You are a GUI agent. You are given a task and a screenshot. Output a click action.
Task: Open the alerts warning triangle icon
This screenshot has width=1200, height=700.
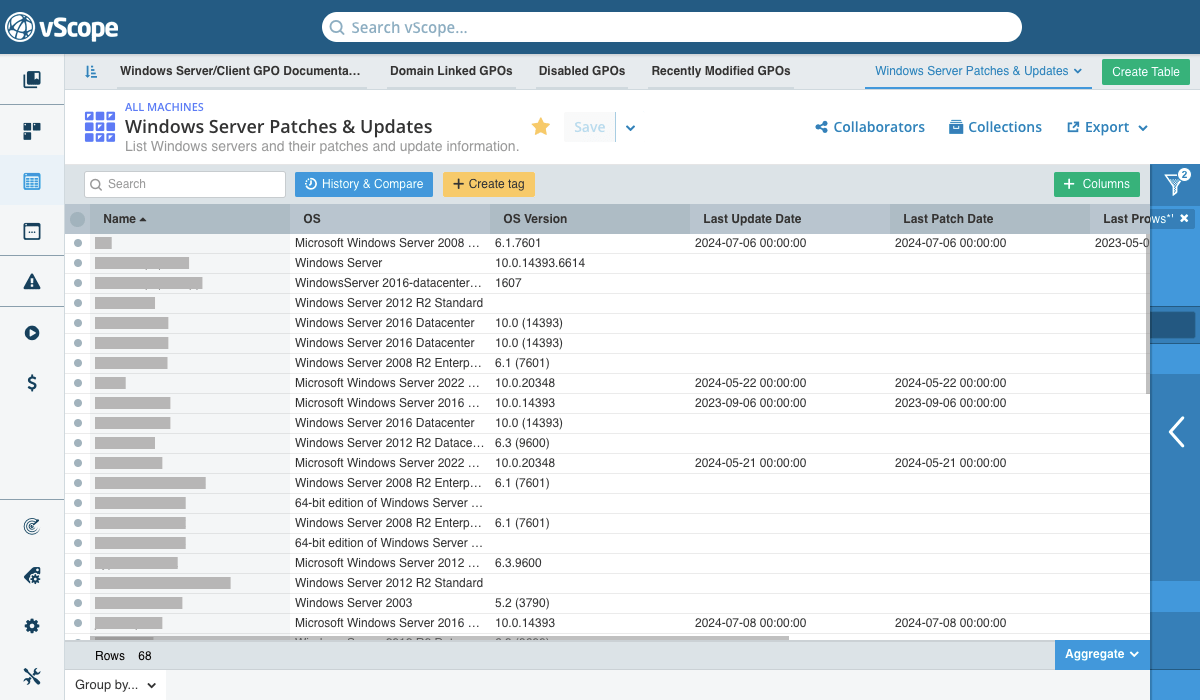(x=32, y=282)
